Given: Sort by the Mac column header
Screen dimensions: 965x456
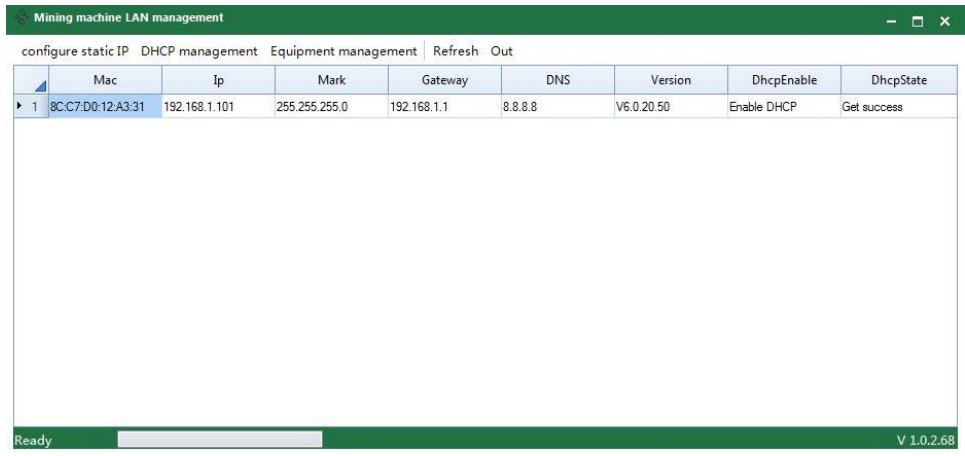Looking at the screenshot, I should tap(105, 79).
